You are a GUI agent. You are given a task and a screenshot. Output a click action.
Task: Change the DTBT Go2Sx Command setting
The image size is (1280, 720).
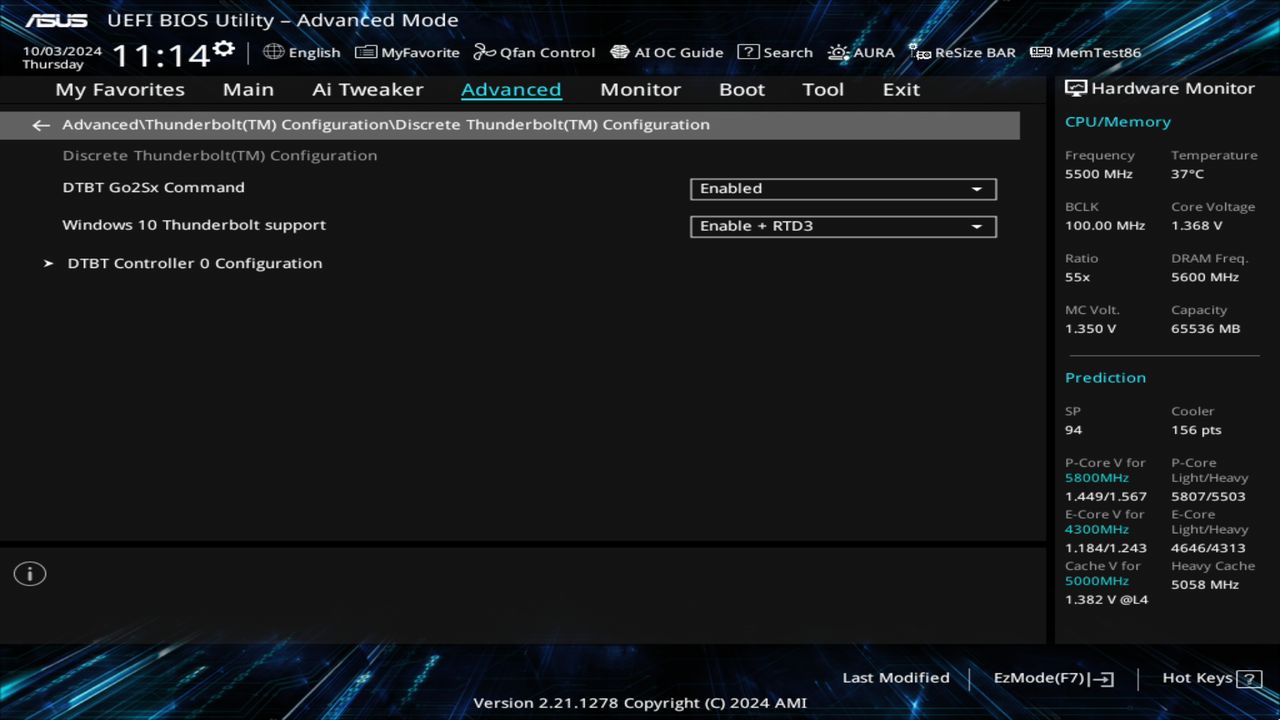[842, 188]
